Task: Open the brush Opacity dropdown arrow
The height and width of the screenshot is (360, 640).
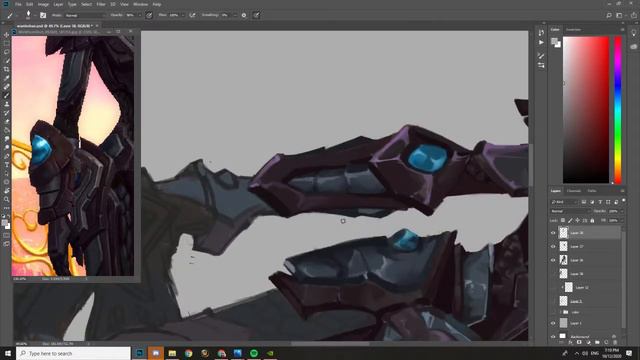Action: pos(140,15)
